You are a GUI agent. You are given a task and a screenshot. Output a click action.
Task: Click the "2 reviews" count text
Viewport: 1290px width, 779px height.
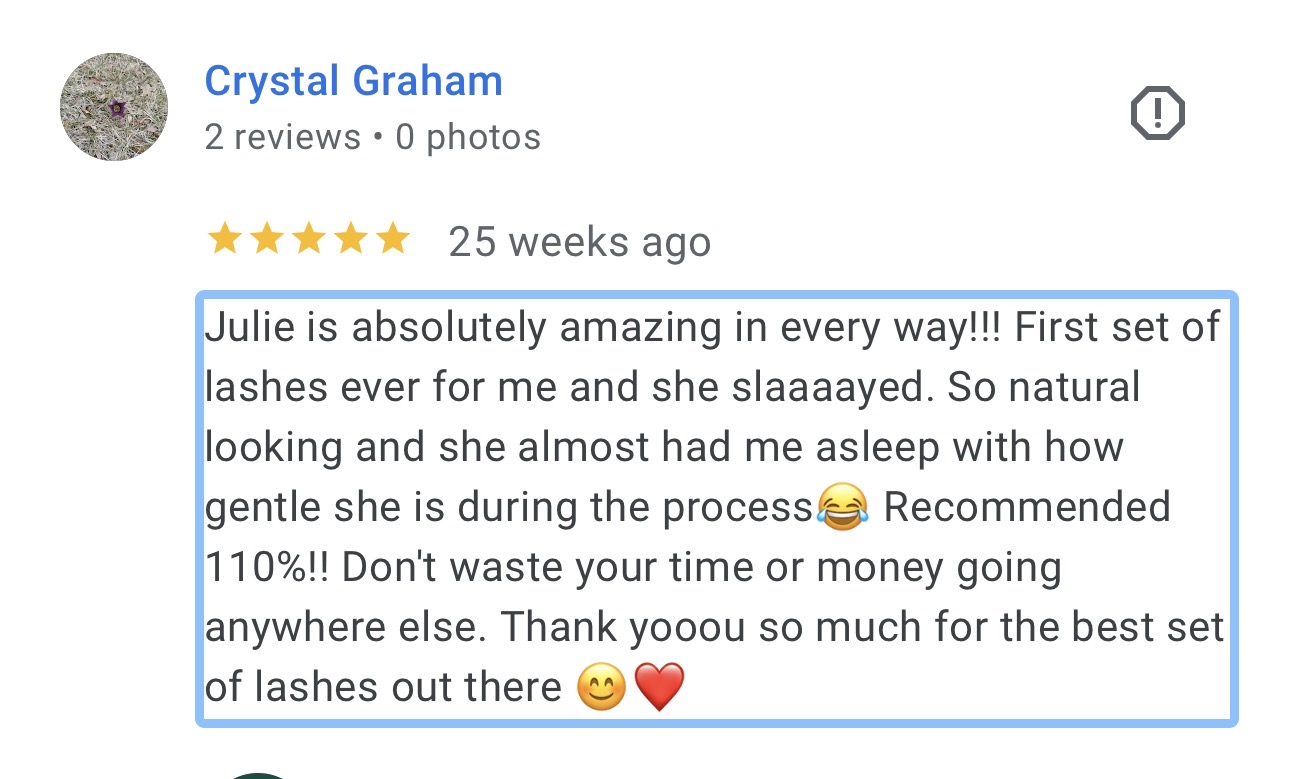pos(282,137)
